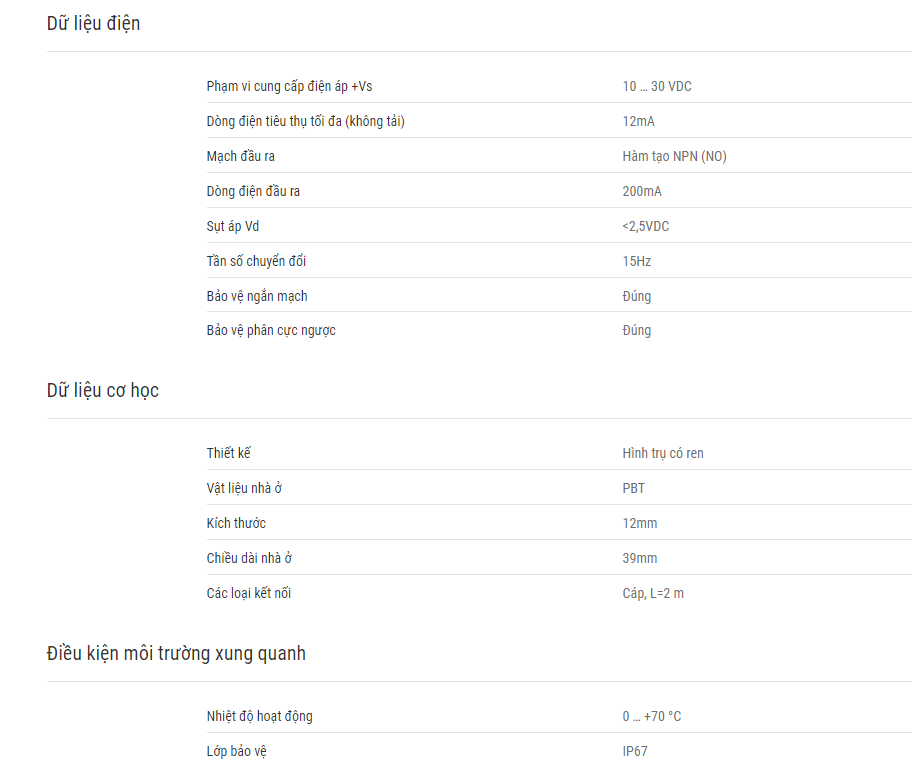912x773 pixels.
Task: Click the '15Hz' switching frequency value
Action: (x=636, y=261)
